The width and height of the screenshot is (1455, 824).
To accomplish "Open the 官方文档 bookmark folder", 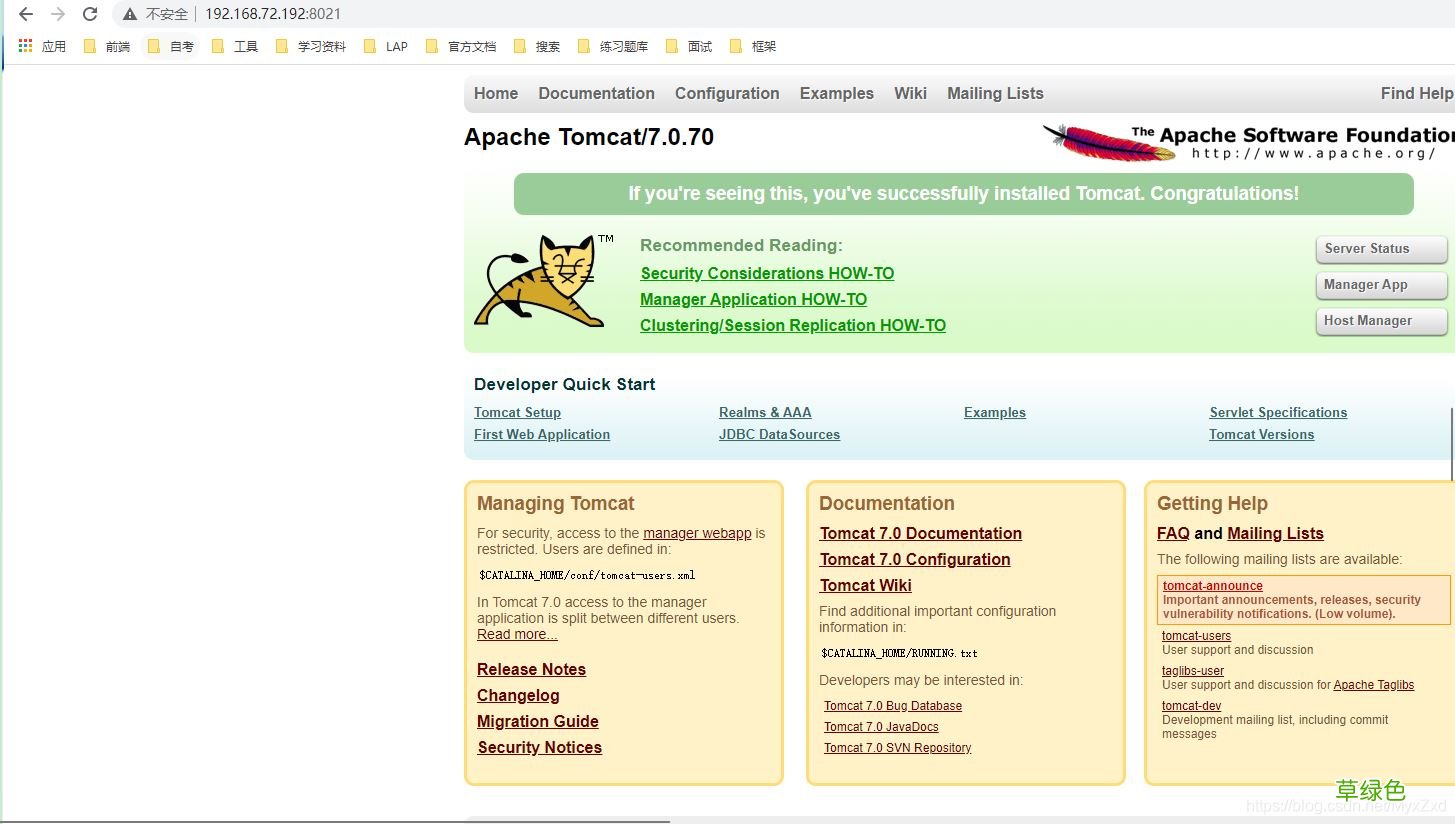I will click(460, 46).
